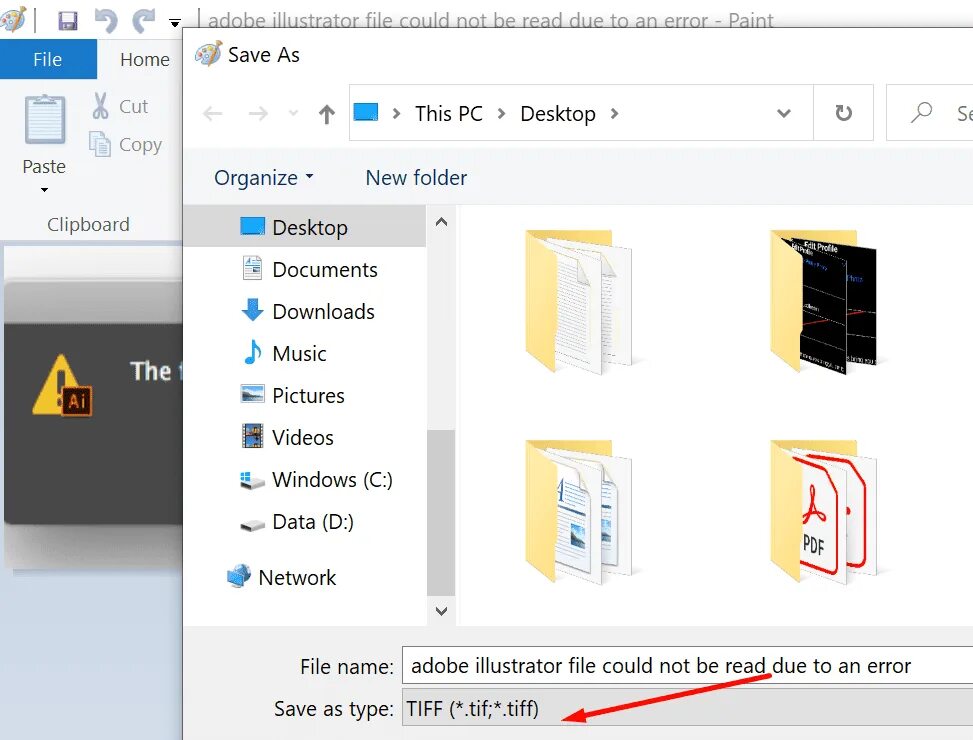Create a New folder
The width and height of the screenshot is (973, 740).
(416, 178)
